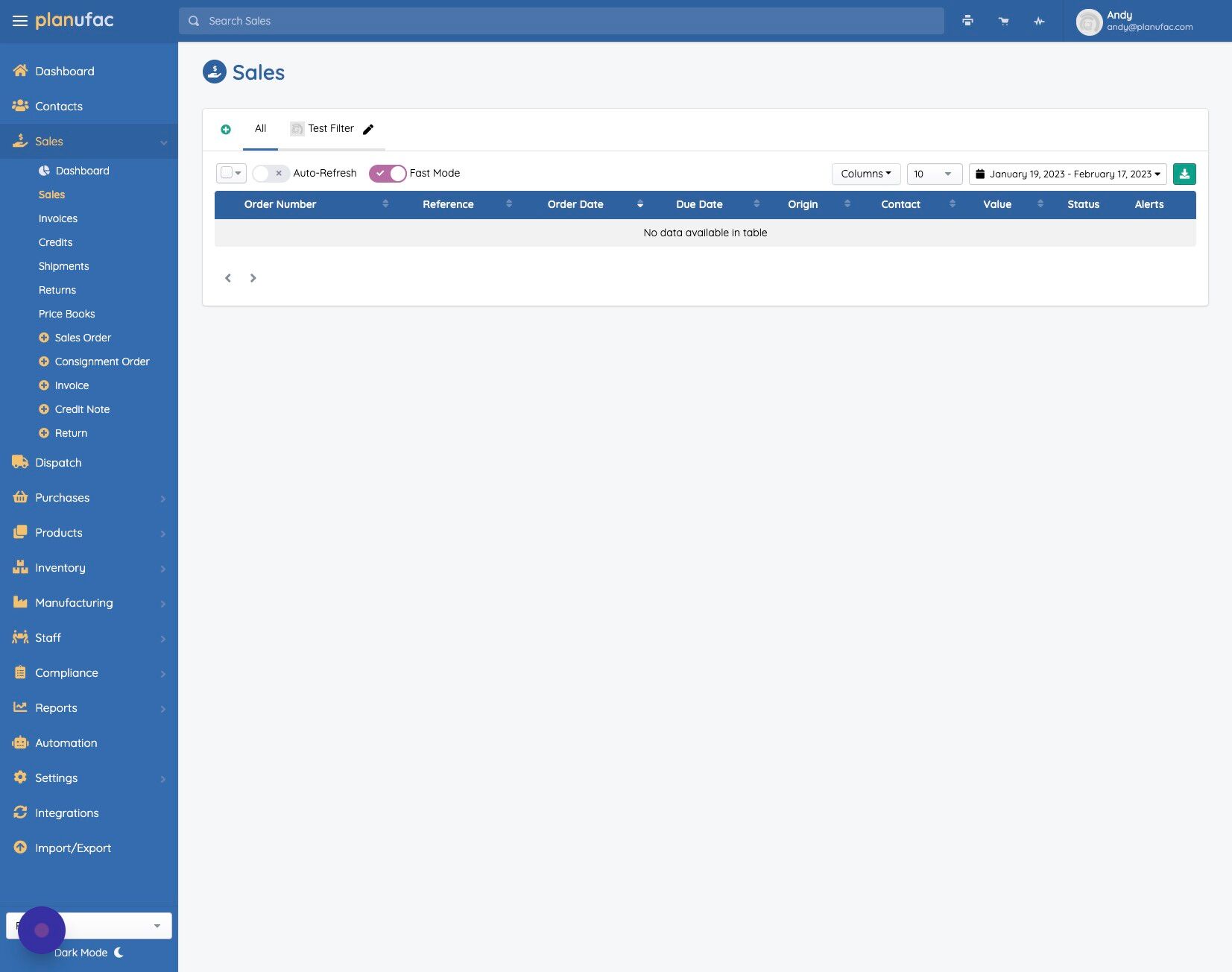
Task: Expand the Purchases submenu chevron
Action: (163, 499)
